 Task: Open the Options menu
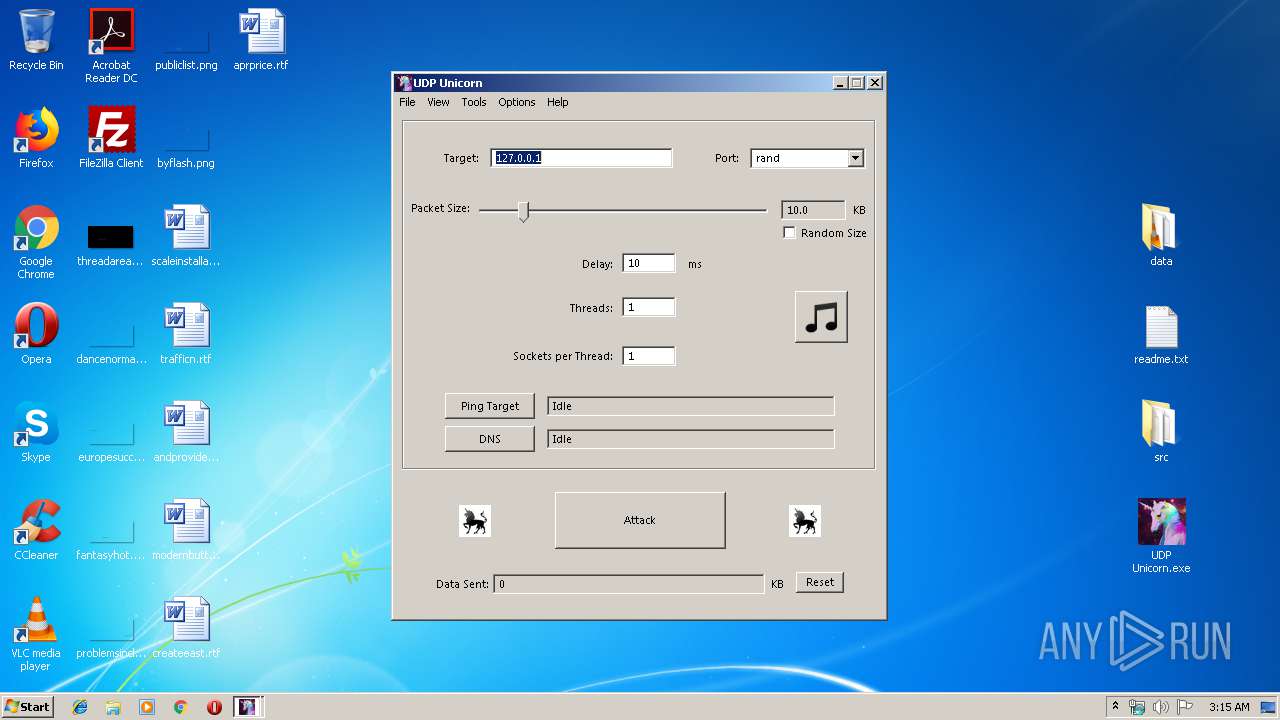point(517,102)
